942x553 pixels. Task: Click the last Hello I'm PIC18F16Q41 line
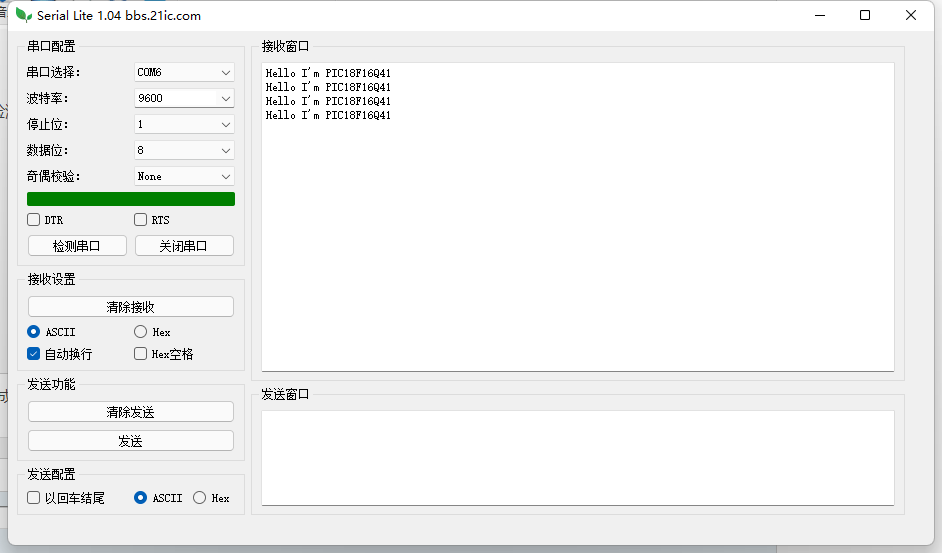tap(328, 115)
